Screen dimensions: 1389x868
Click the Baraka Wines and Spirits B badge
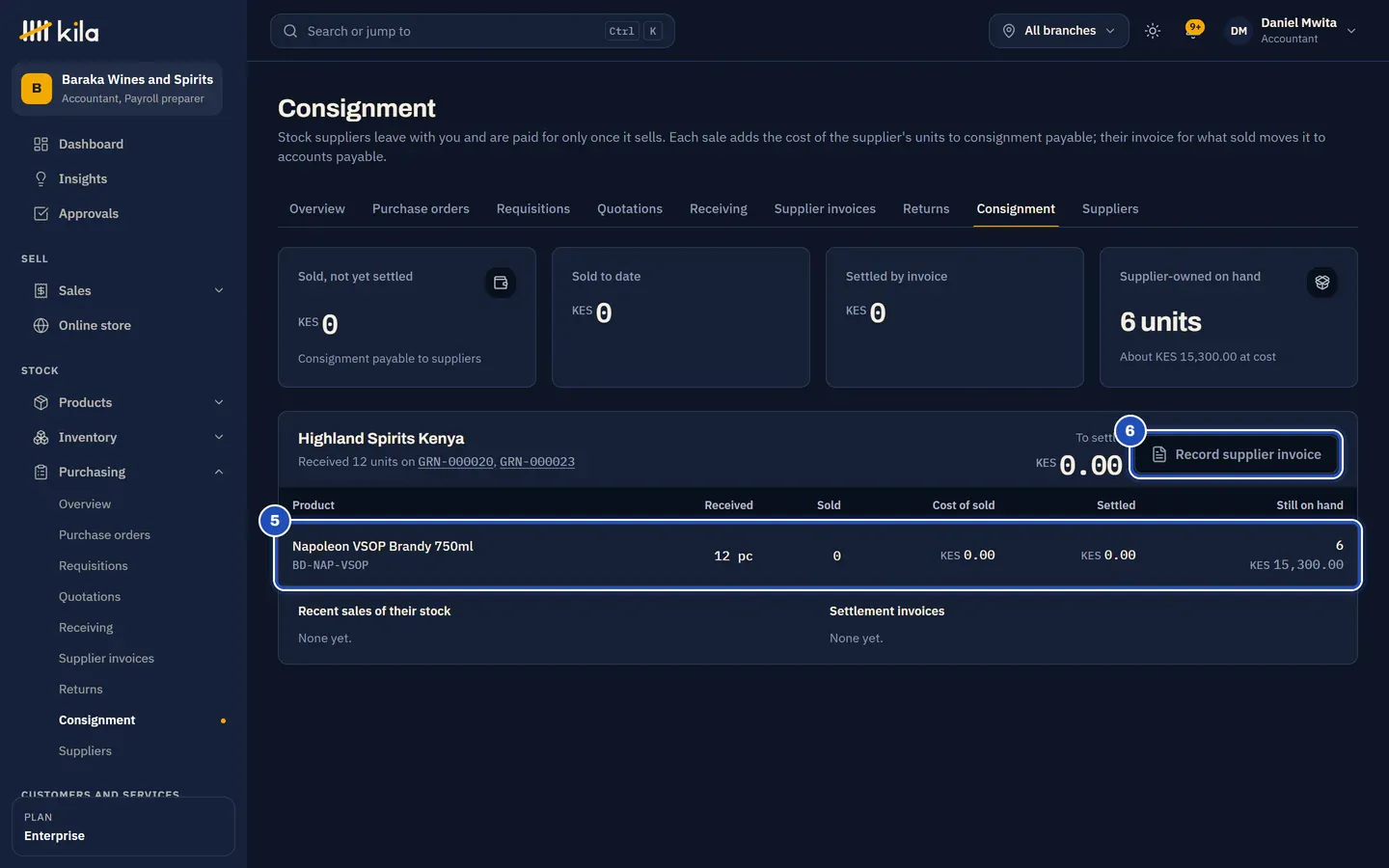(x=37, y=88)
